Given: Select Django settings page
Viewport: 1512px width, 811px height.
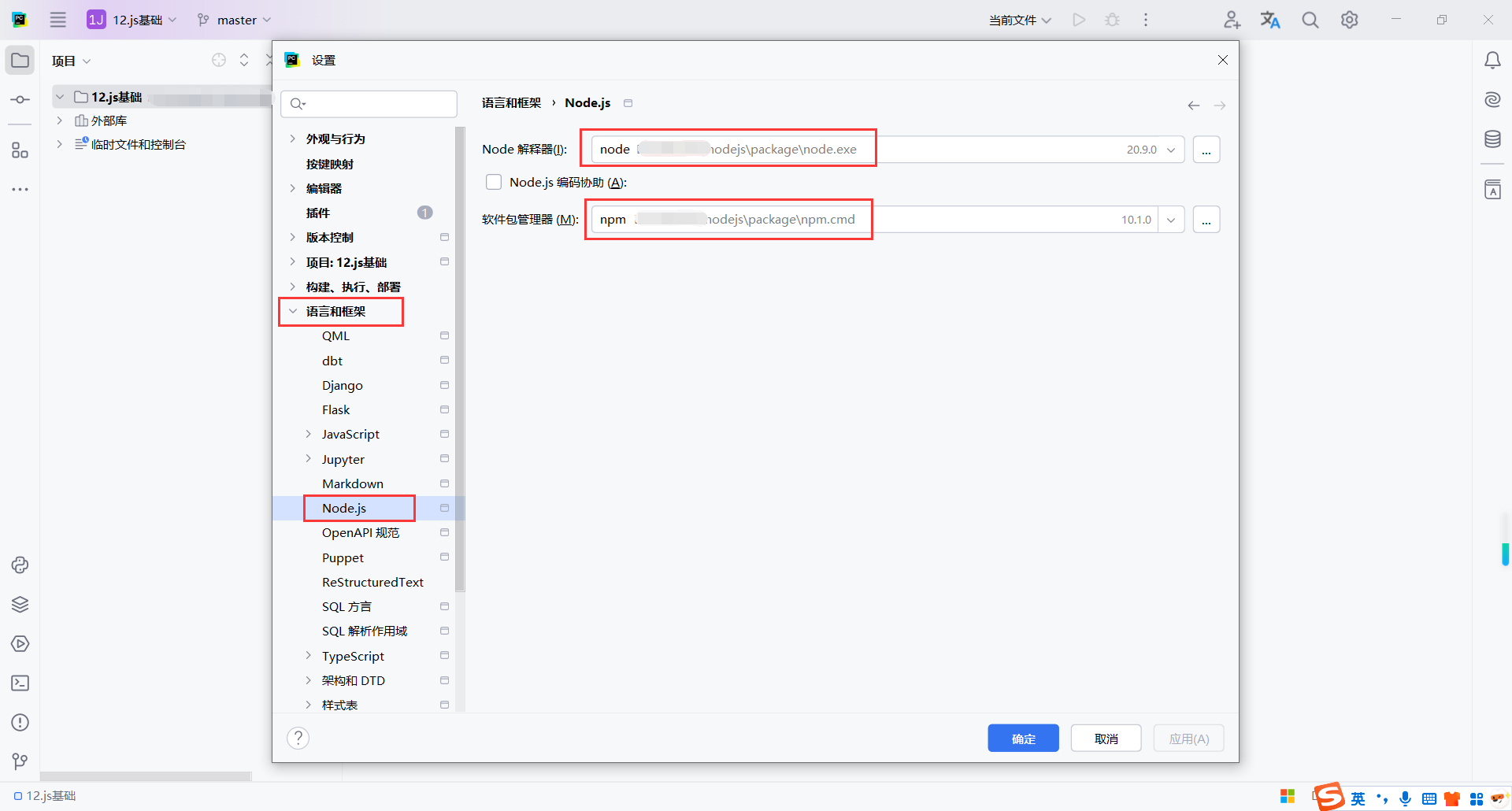Looking at the screenshot, I should click(343, 385).
